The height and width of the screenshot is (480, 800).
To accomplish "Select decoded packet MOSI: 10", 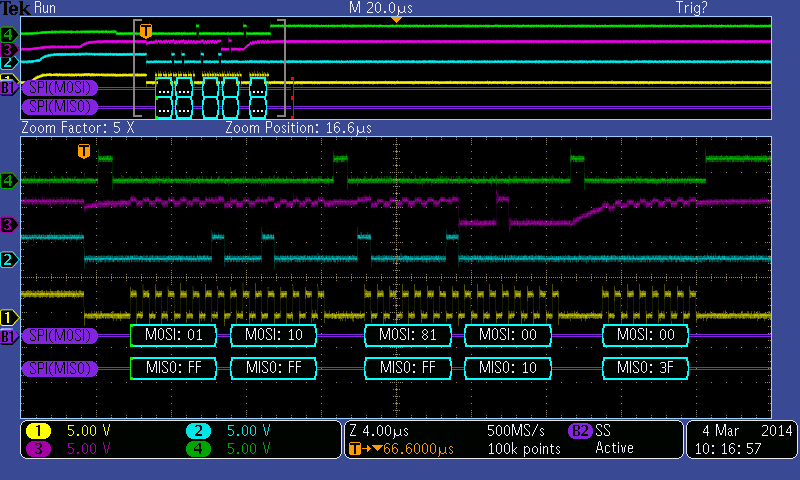I will pyautogui.click(x=273, y=335).
